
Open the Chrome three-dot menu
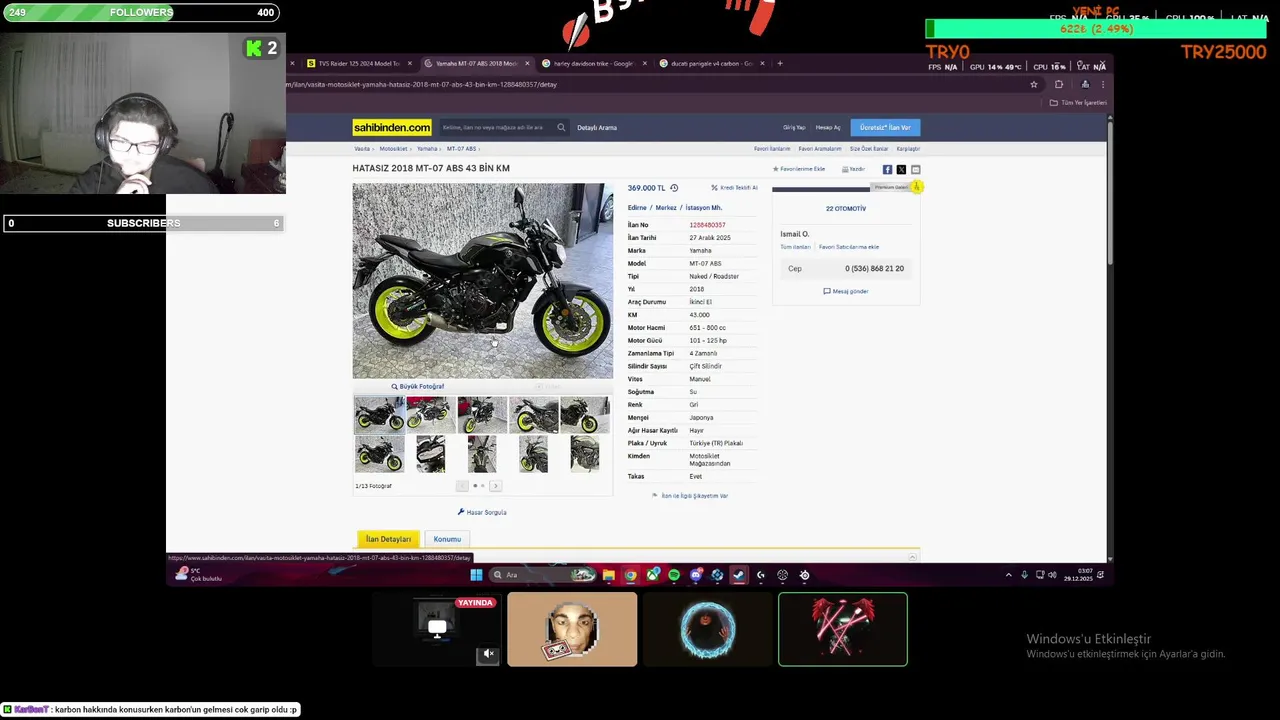[x=1102, y=84]
